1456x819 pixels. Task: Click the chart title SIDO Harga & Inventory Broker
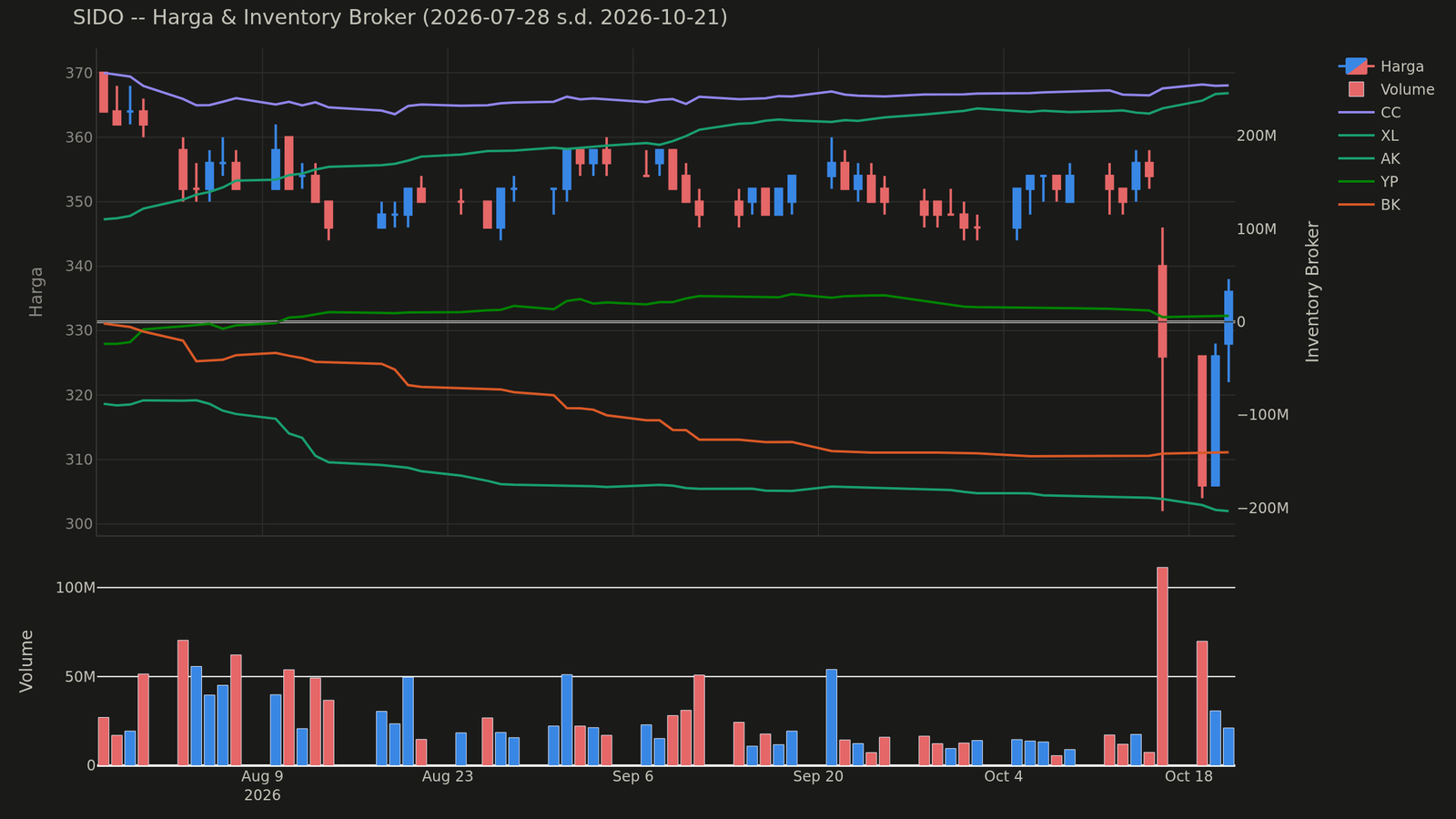(x=399, y=17)
